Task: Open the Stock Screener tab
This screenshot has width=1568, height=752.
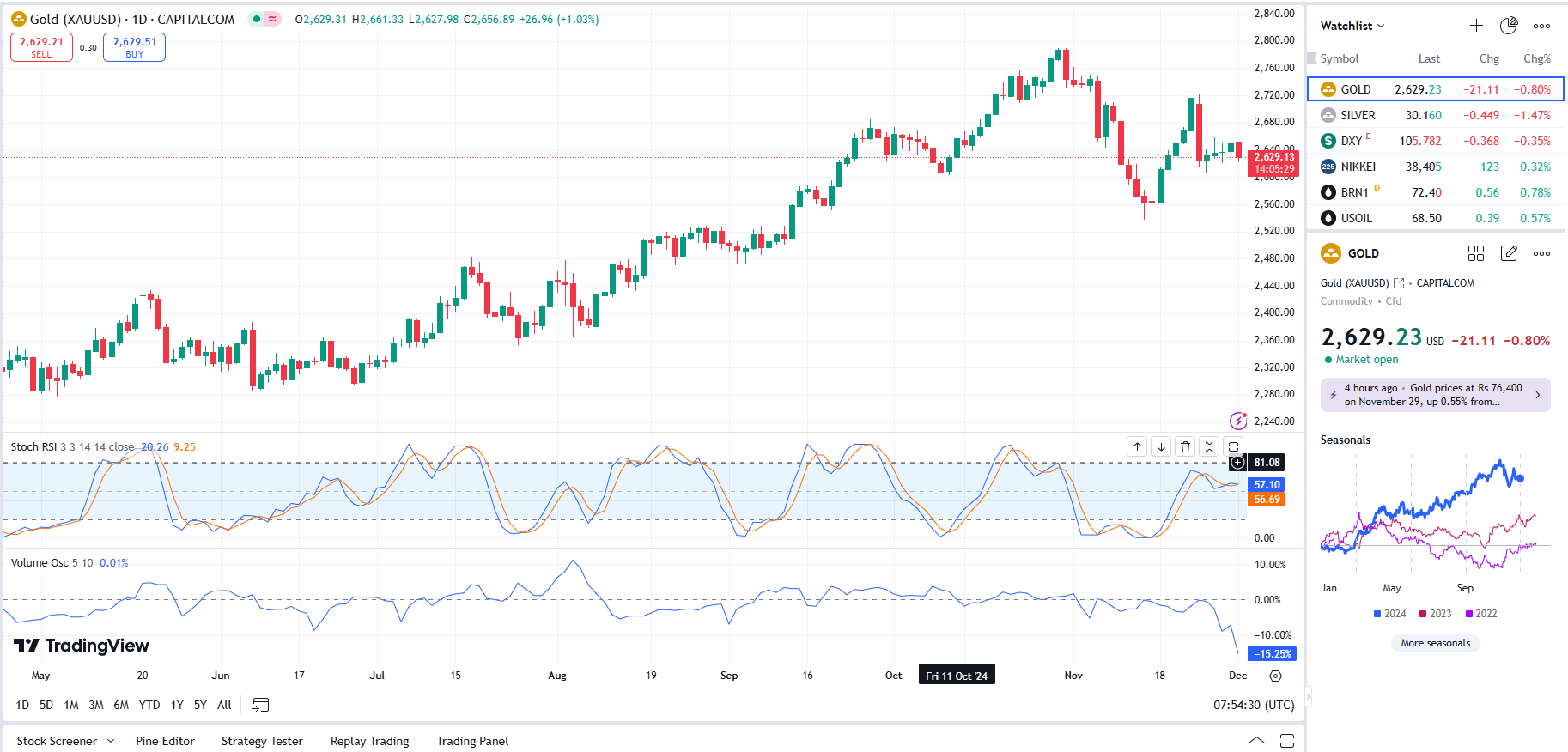Action: 57,741
